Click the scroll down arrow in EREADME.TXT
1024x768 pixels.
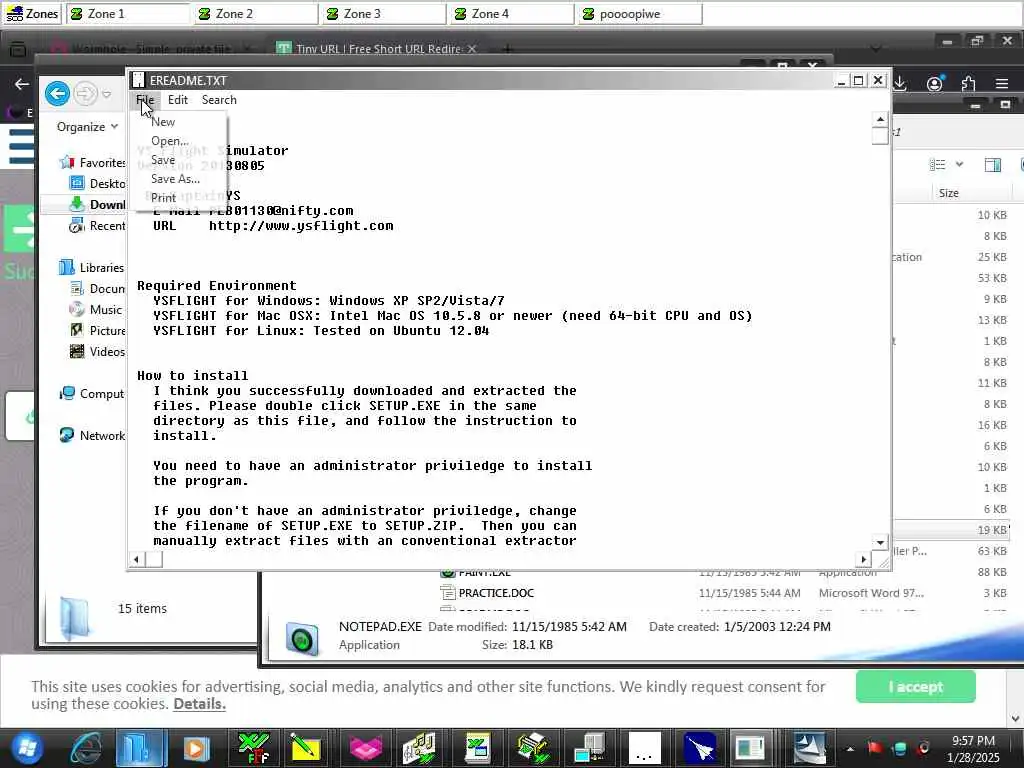(x=880, y=542)
